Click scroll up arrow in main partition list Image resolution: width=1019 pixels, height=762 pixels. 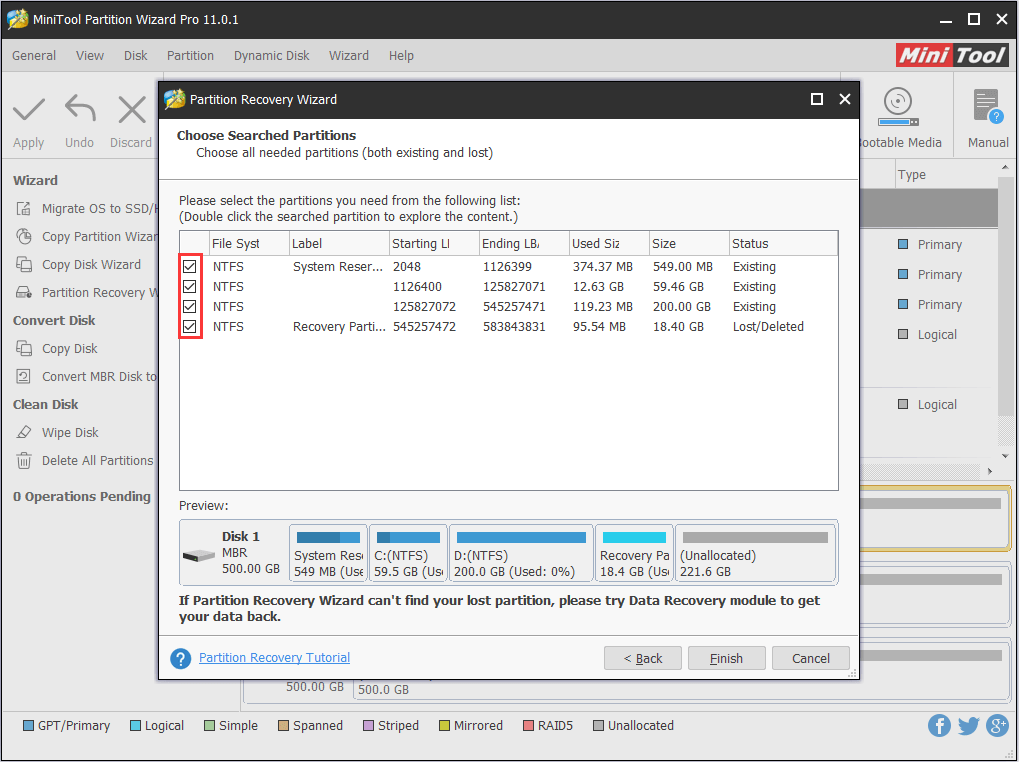point(1006,168)
